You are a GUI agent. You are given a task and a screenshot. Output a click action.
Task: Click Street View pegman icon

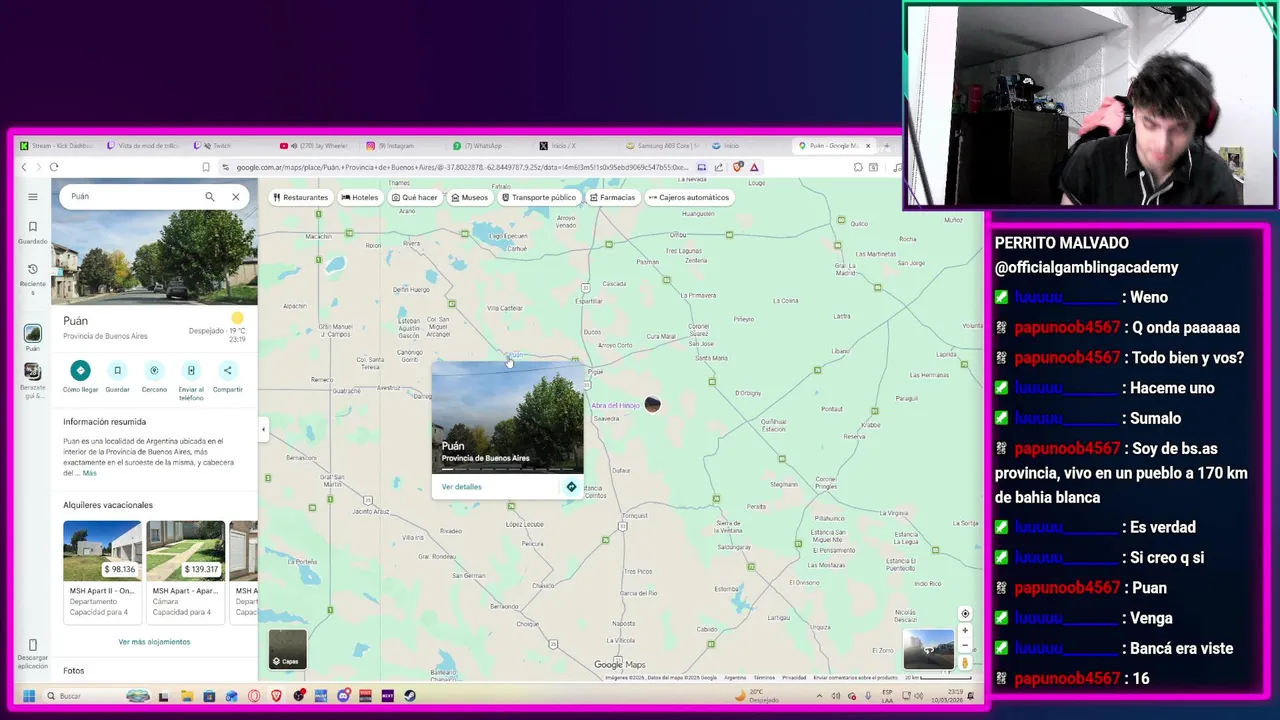click(965, 662)
